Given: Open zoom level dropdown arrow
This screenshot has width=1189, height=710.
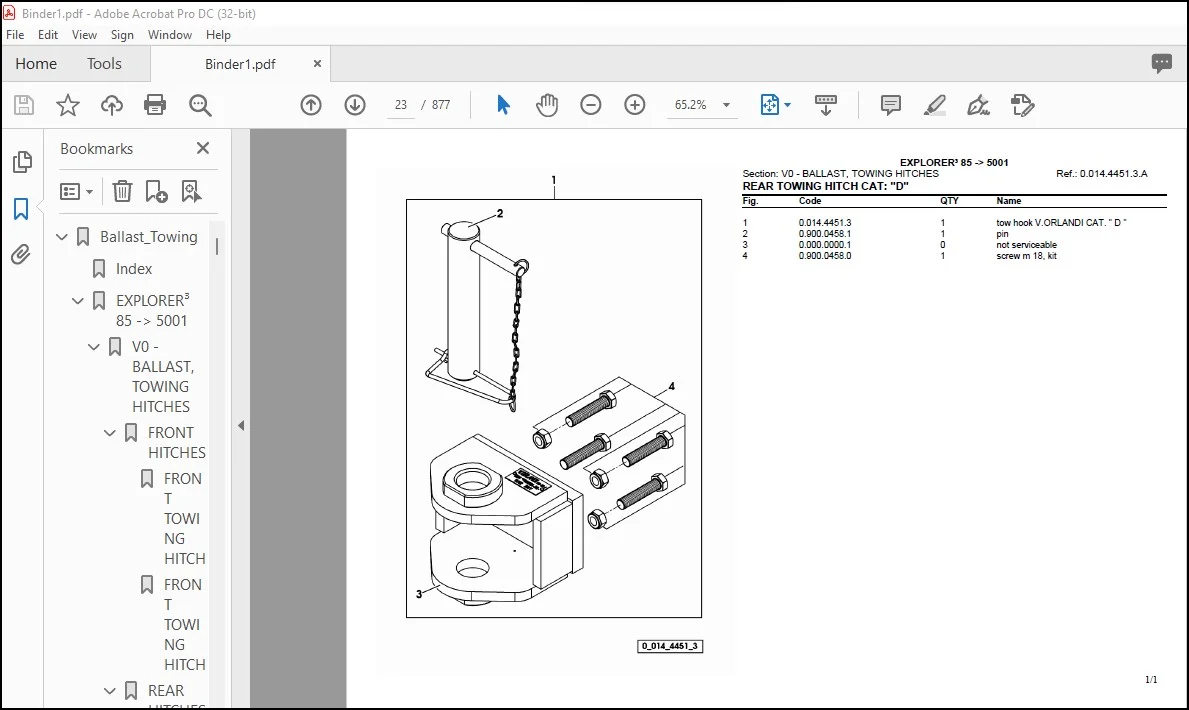Looking at the screenshot, I should click(x=726, y=105).
